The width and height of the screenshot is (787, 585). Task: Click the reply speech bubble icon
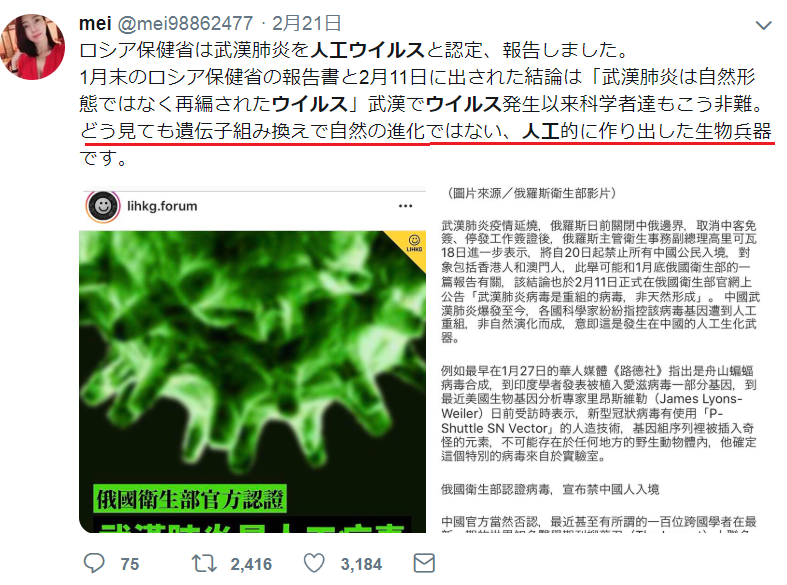[x=94, y=563]
